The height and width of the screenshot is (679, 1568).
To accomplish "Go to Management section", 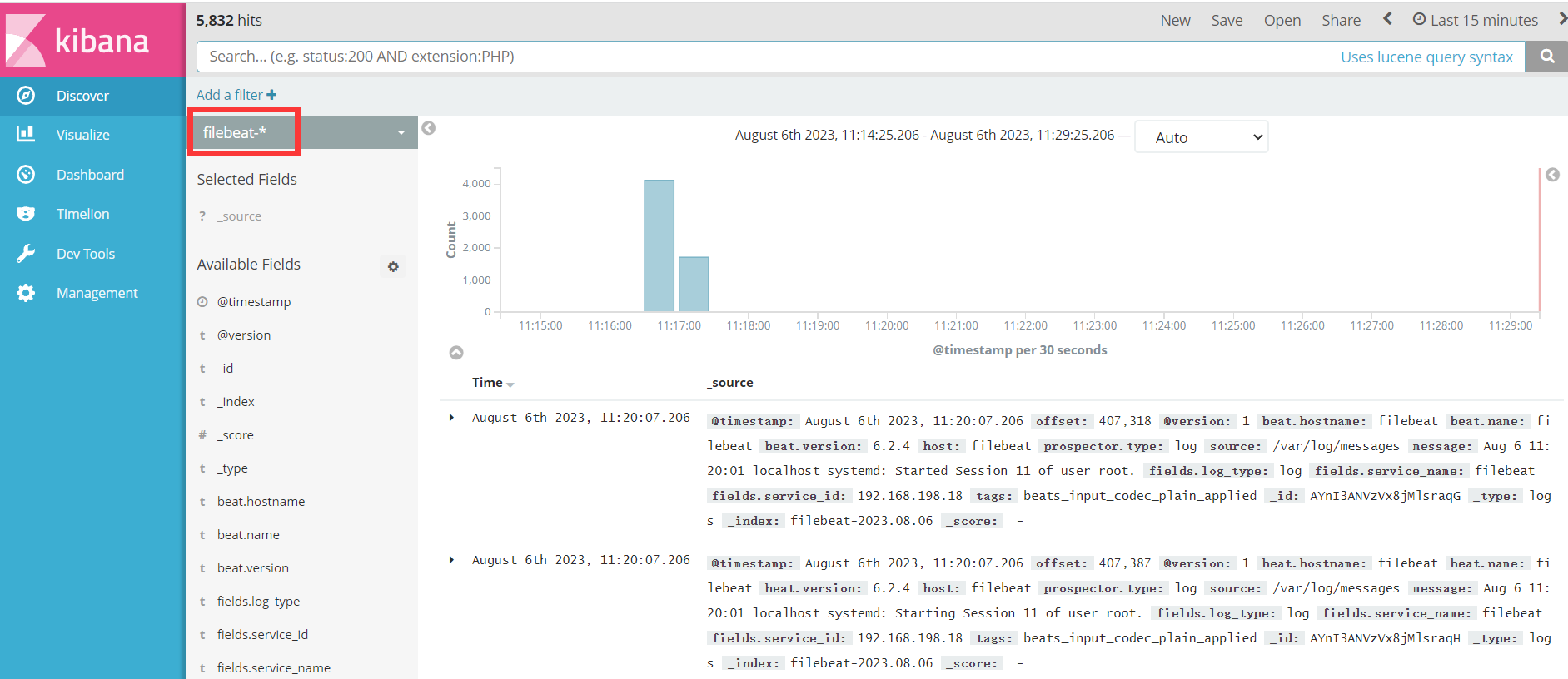I will [97, 293].
